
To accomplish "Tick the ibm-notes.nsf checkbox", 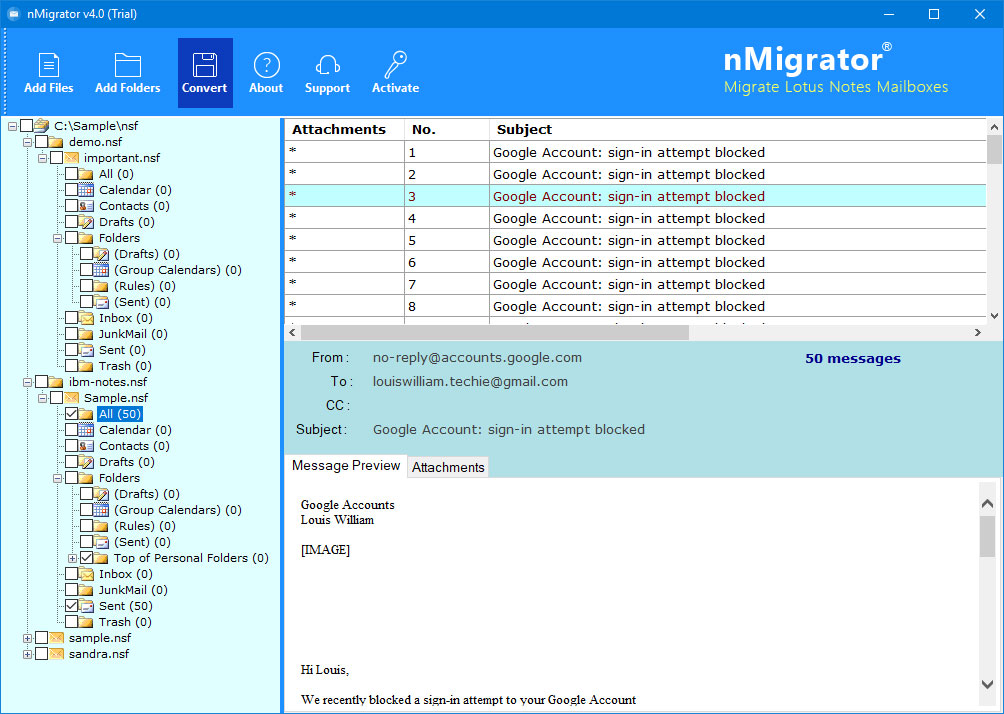I will tap(42, 382).
